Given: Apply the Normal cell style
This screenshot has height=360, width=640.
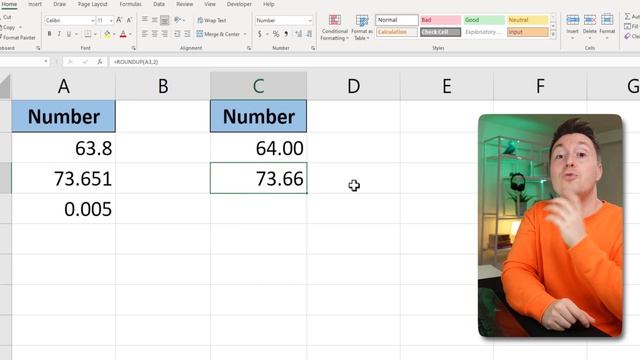Looking at the screenshot, I should [397, 20].
